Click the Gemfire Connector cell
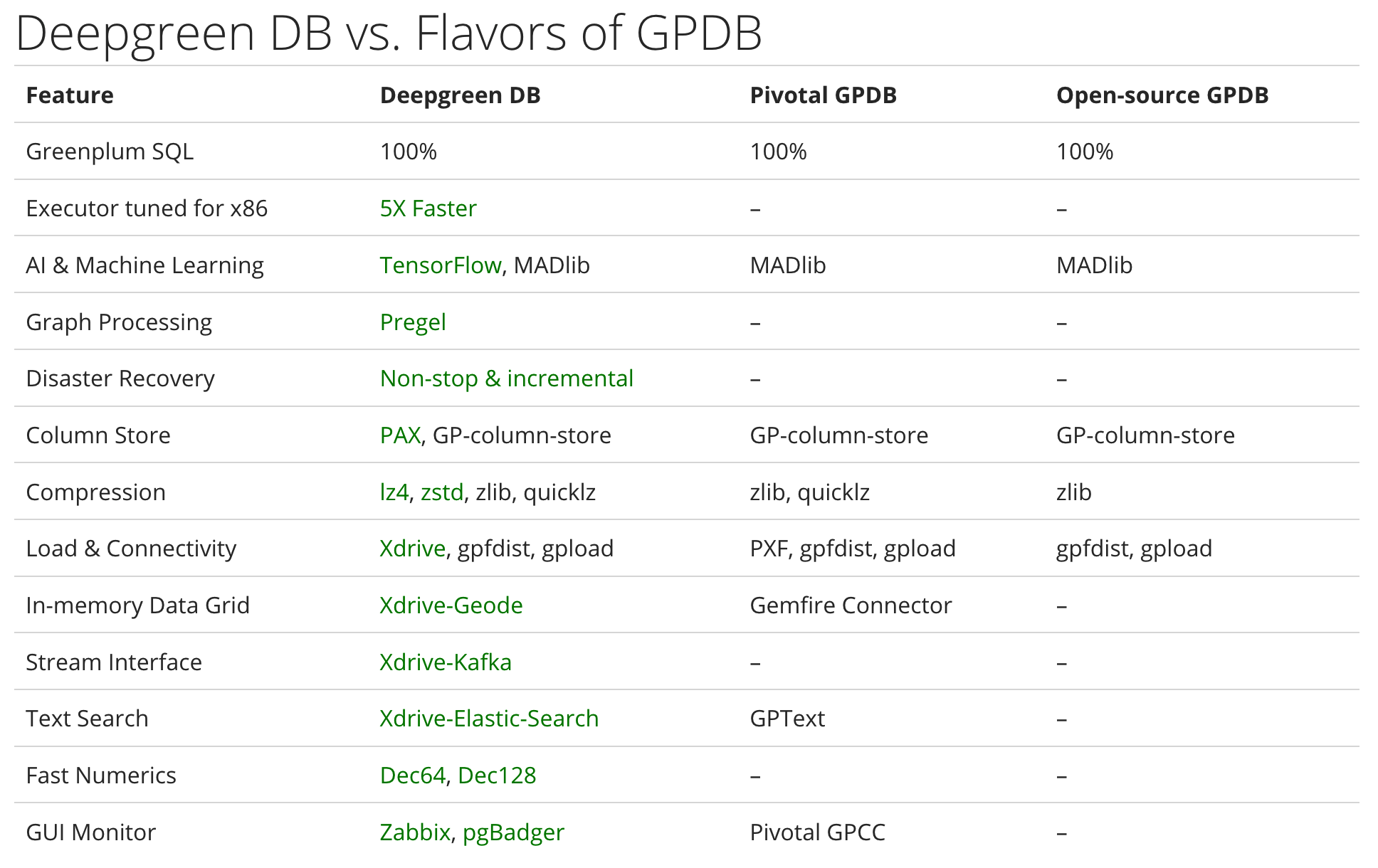 pos(850,605)
